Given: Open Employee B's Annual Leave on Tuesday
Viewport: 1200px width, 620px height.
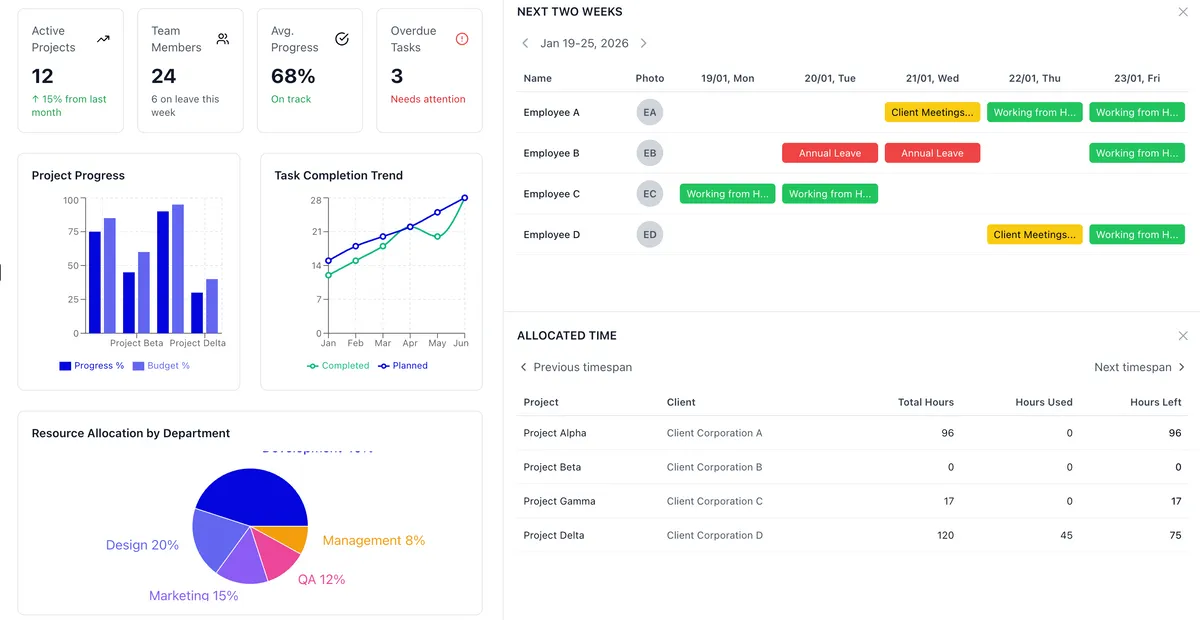Looking at the screenshot, I should 830,153.
